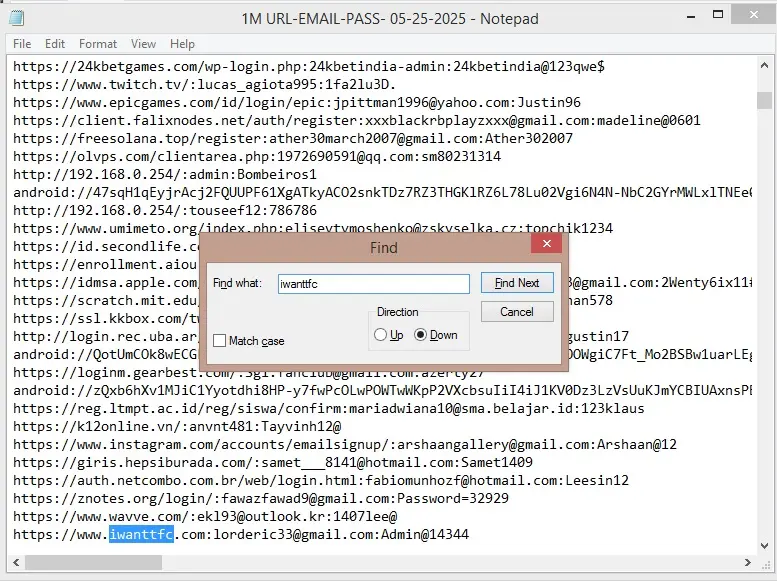Click the line starting "https://k12online.vn/"
The height and width of the screenshot is (581, 777).
click(177, 426)
